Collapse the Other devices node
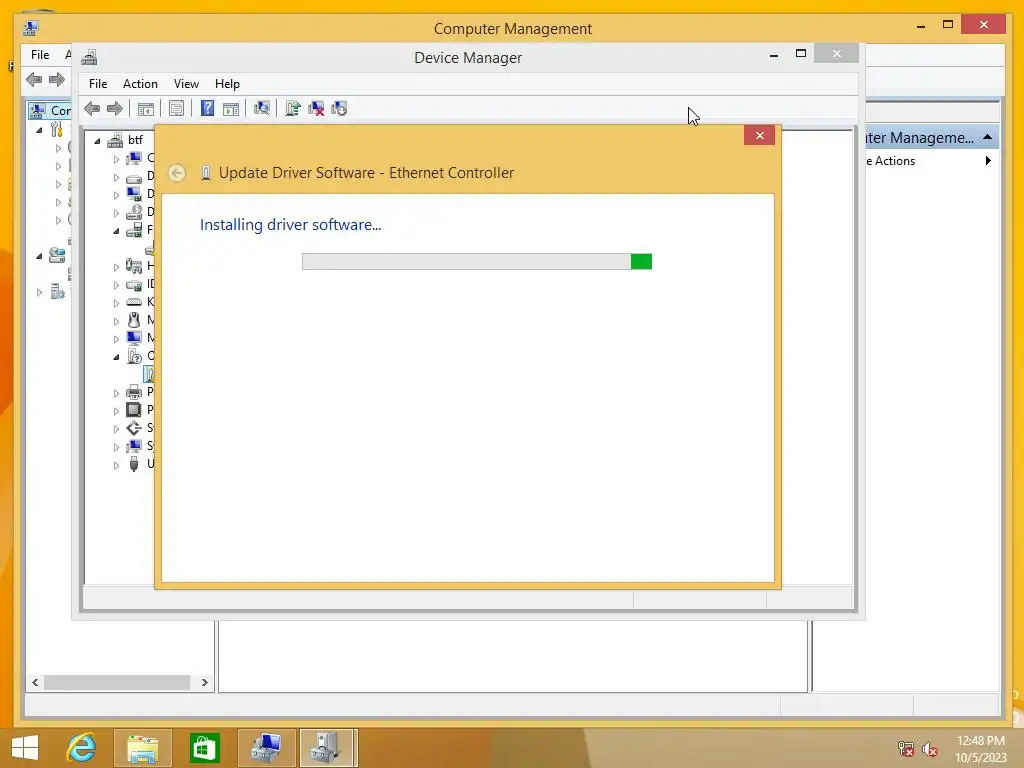The image size is (1024, 768). pos(116,357)
